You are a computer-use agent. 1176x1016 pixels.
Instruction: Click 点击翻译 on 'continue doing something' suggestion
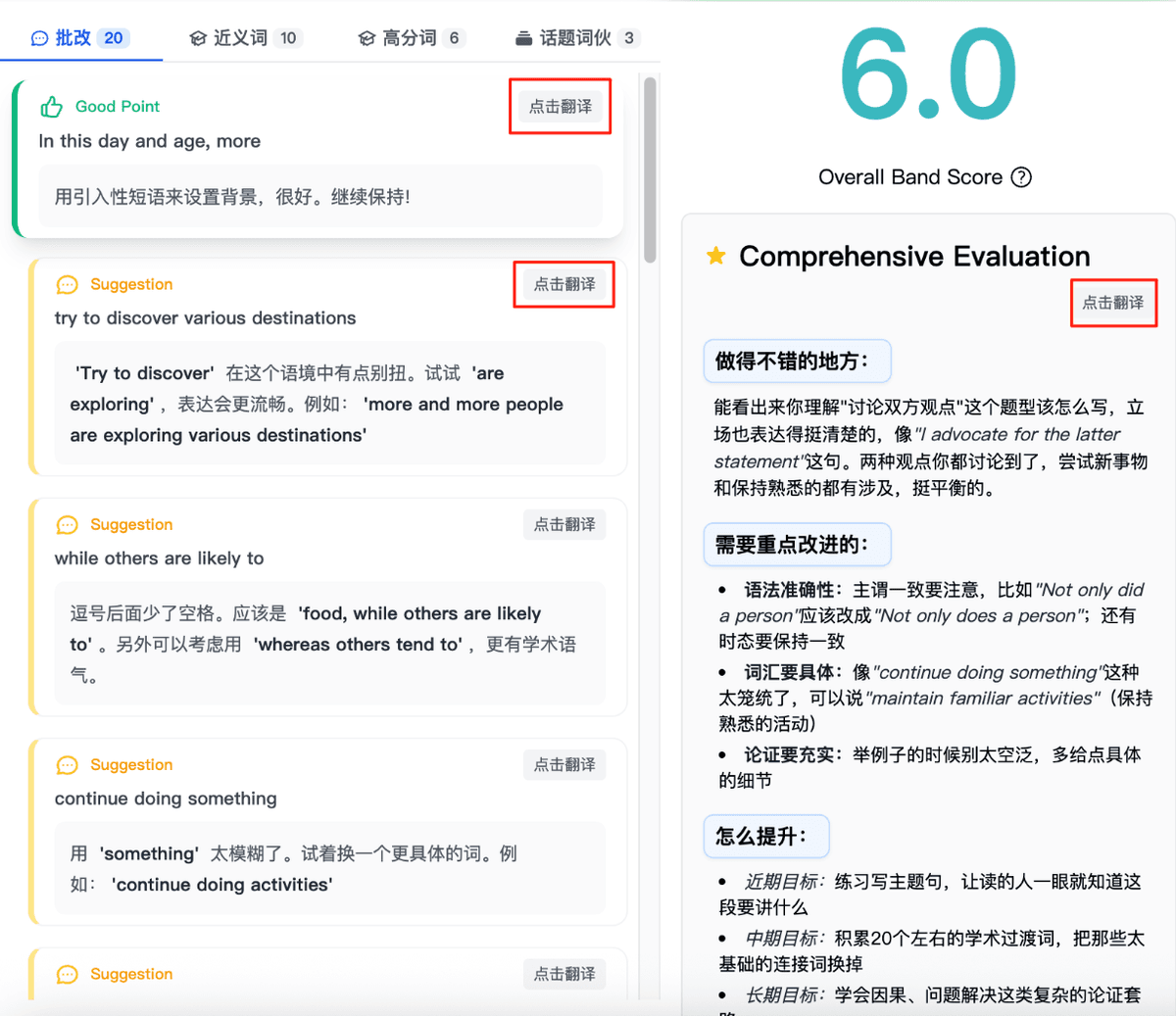pyautogui.click(x=564, y=764)
